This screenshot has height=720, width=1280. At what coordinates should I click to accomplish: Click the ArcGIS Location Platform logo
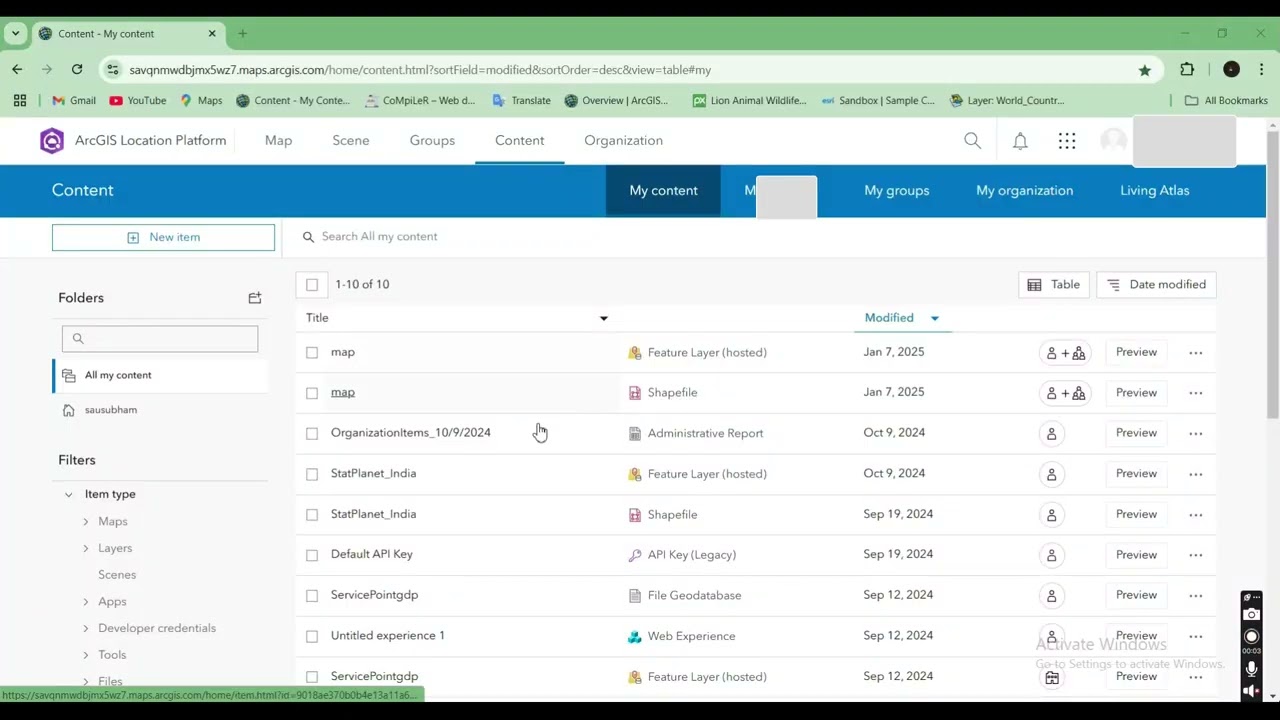pos(52,141)
